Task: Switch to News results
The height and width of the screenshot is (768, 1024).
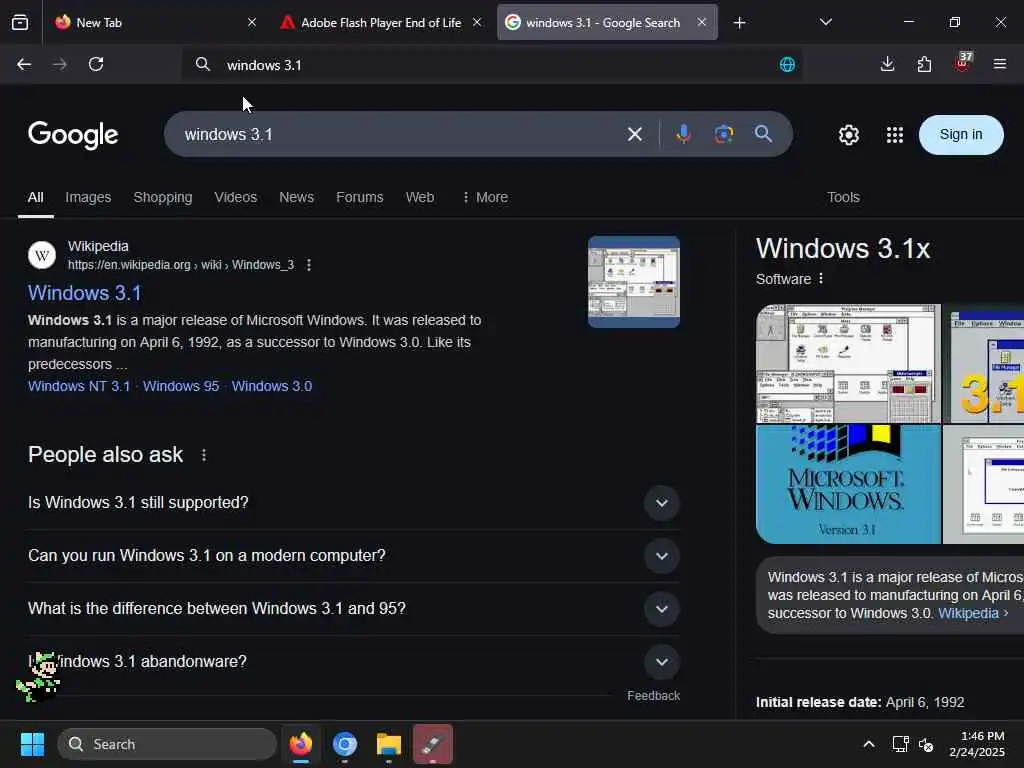Action: 296,197
